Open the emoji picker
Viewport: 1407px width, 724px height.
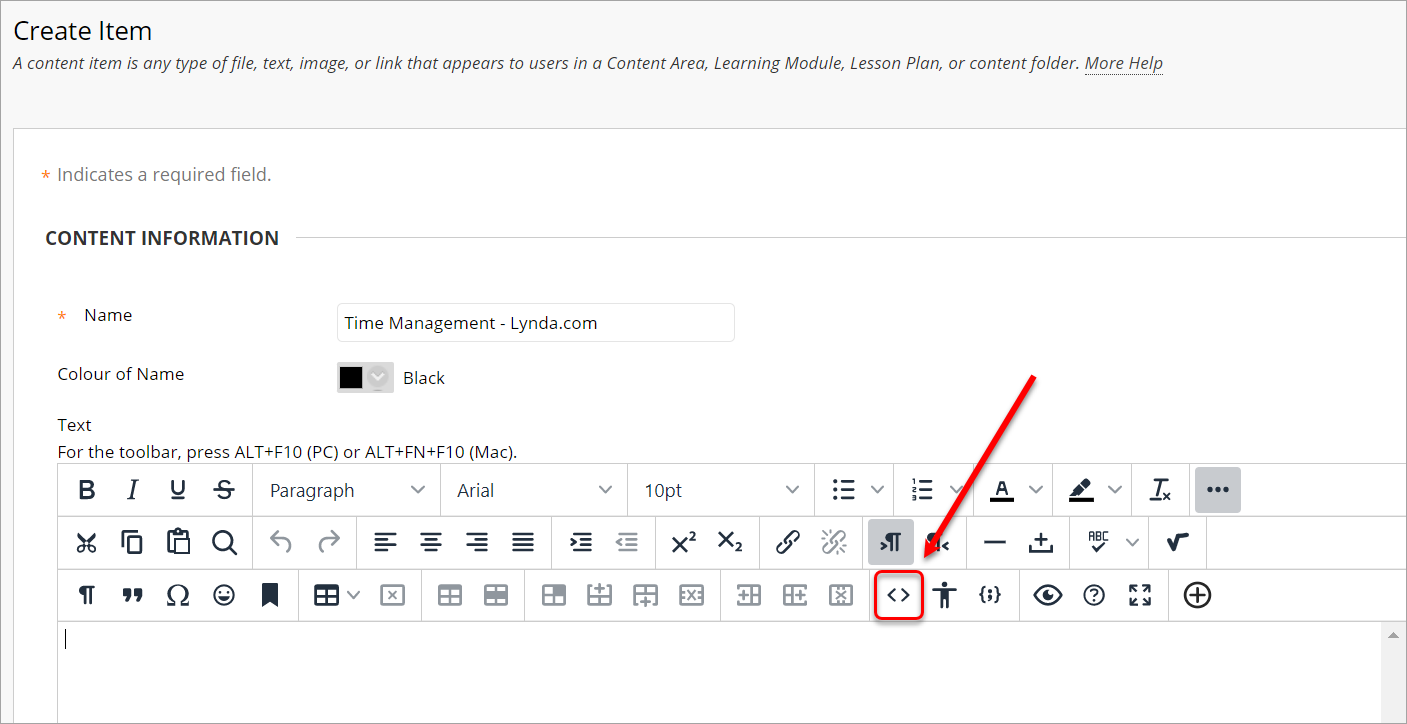click(224, 595)
